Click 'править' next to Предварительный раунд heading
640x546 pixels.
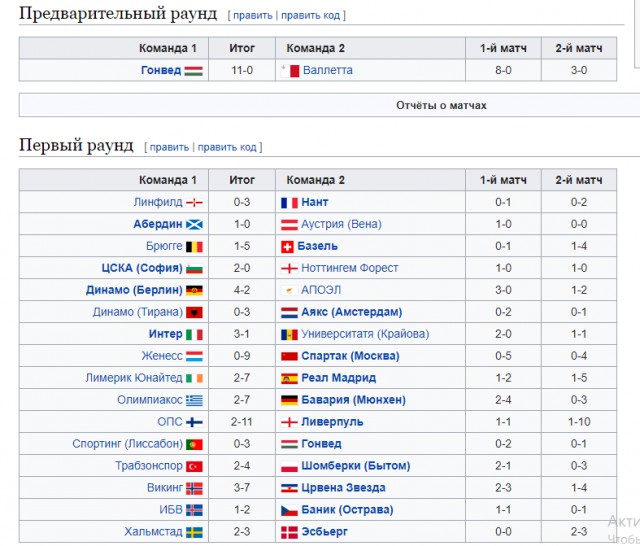pos(253,16)
